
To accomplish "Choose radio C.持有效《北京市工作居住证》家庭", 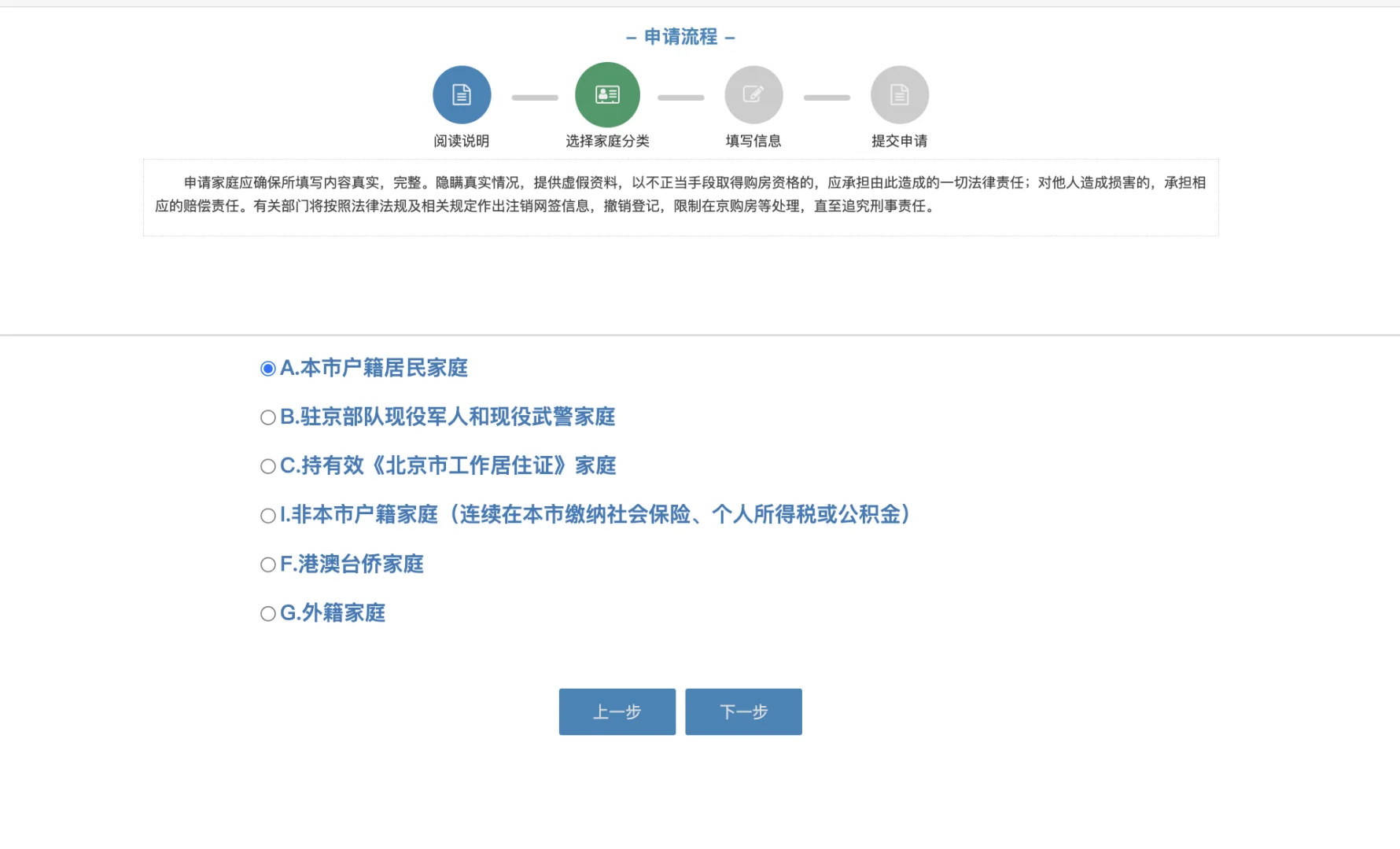I will [268, 466].
